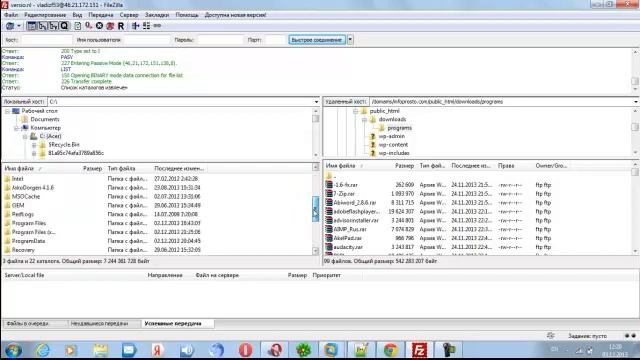Disconnect from the server using toolbar icon
Image resolution: width=640 pixels, height=360 pixels.
pyautogui.click(x=110, y=26)
